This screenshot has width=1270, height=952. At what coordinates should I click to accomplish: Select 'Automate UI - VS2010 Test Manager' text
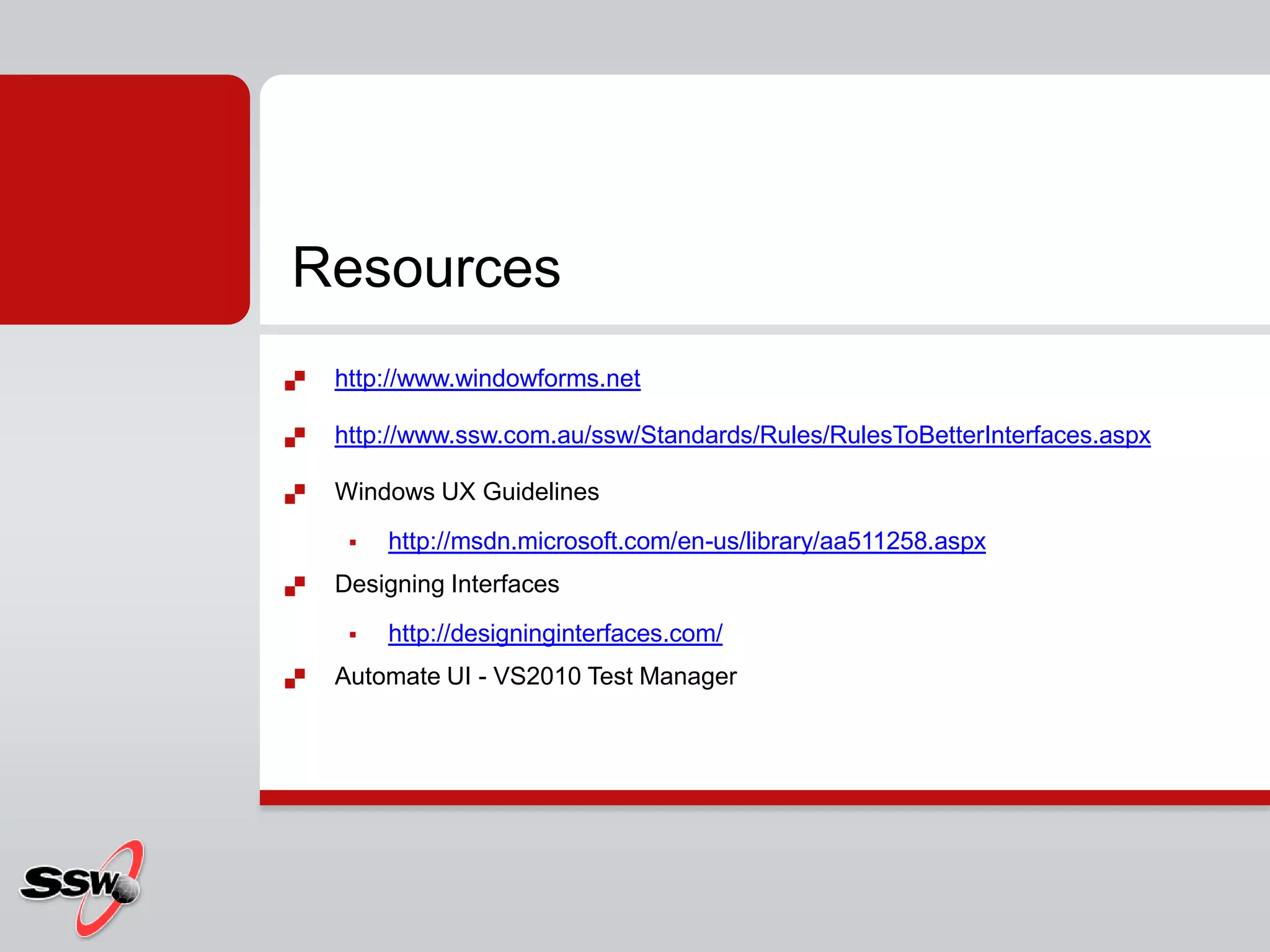(535, 676)
